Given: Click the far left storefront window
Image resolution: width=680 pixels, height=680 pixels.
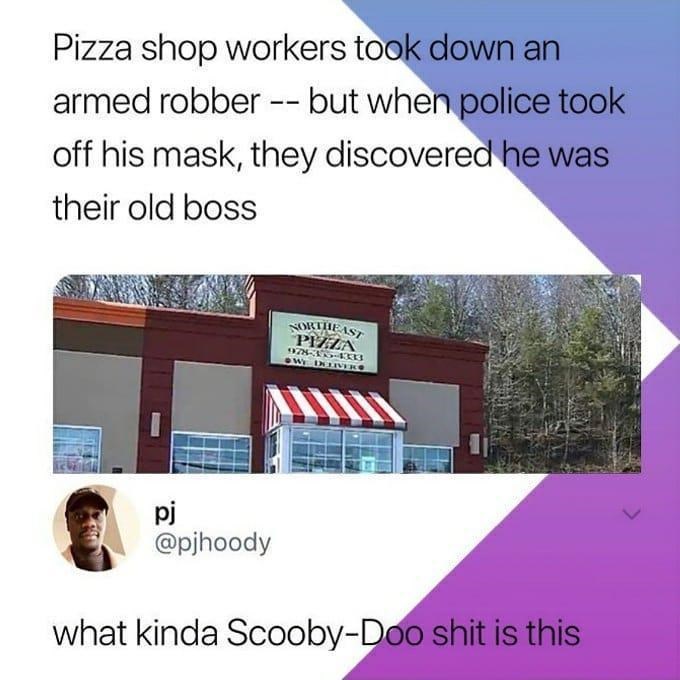Looking at the screenshot, I should 77,449.
